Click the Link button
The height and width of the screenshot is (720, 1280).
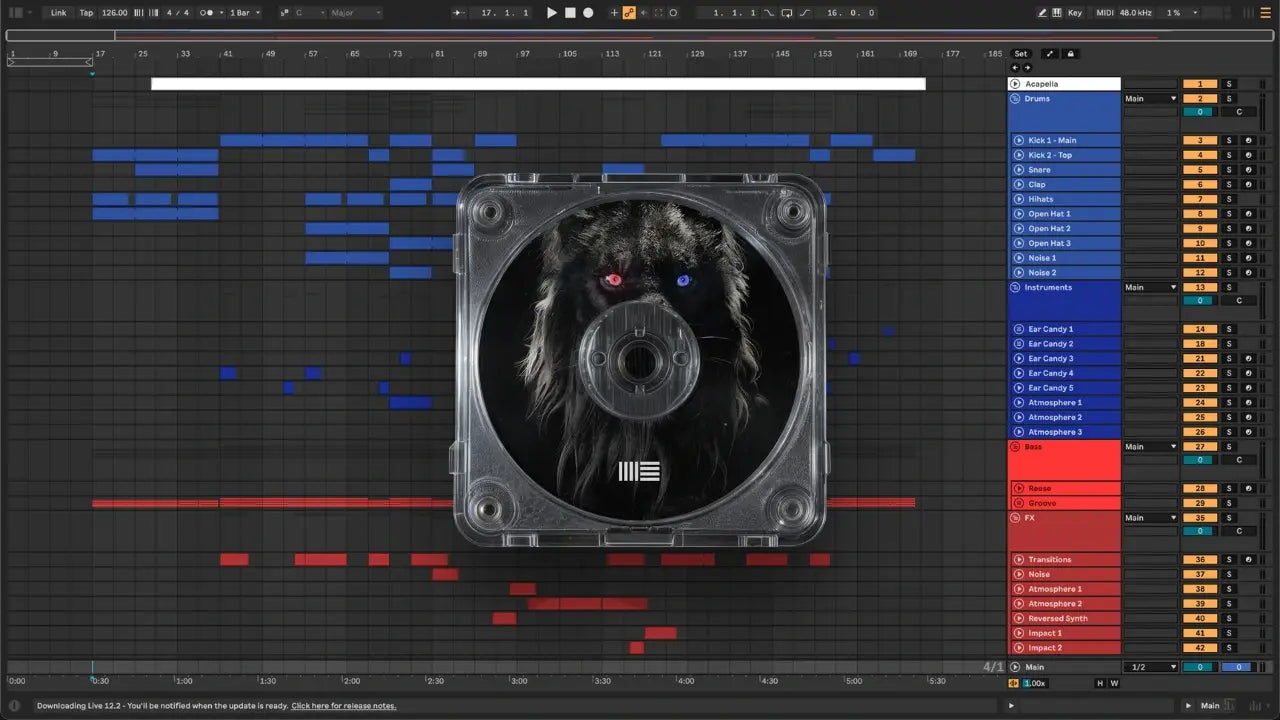[59, 13]
